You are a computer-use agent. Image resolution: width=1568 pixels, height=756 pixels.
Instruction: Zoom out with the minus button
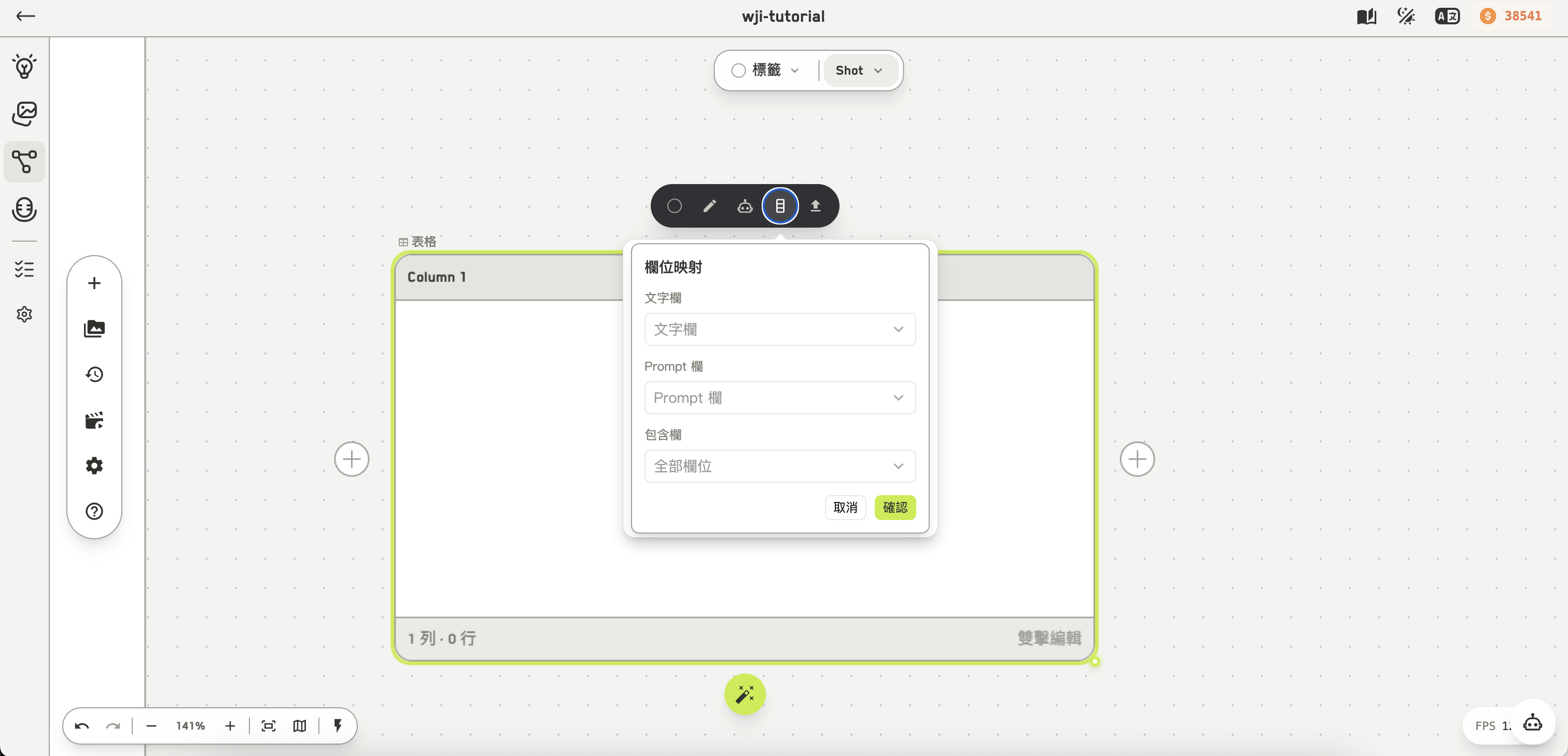(x=151, y=726)
